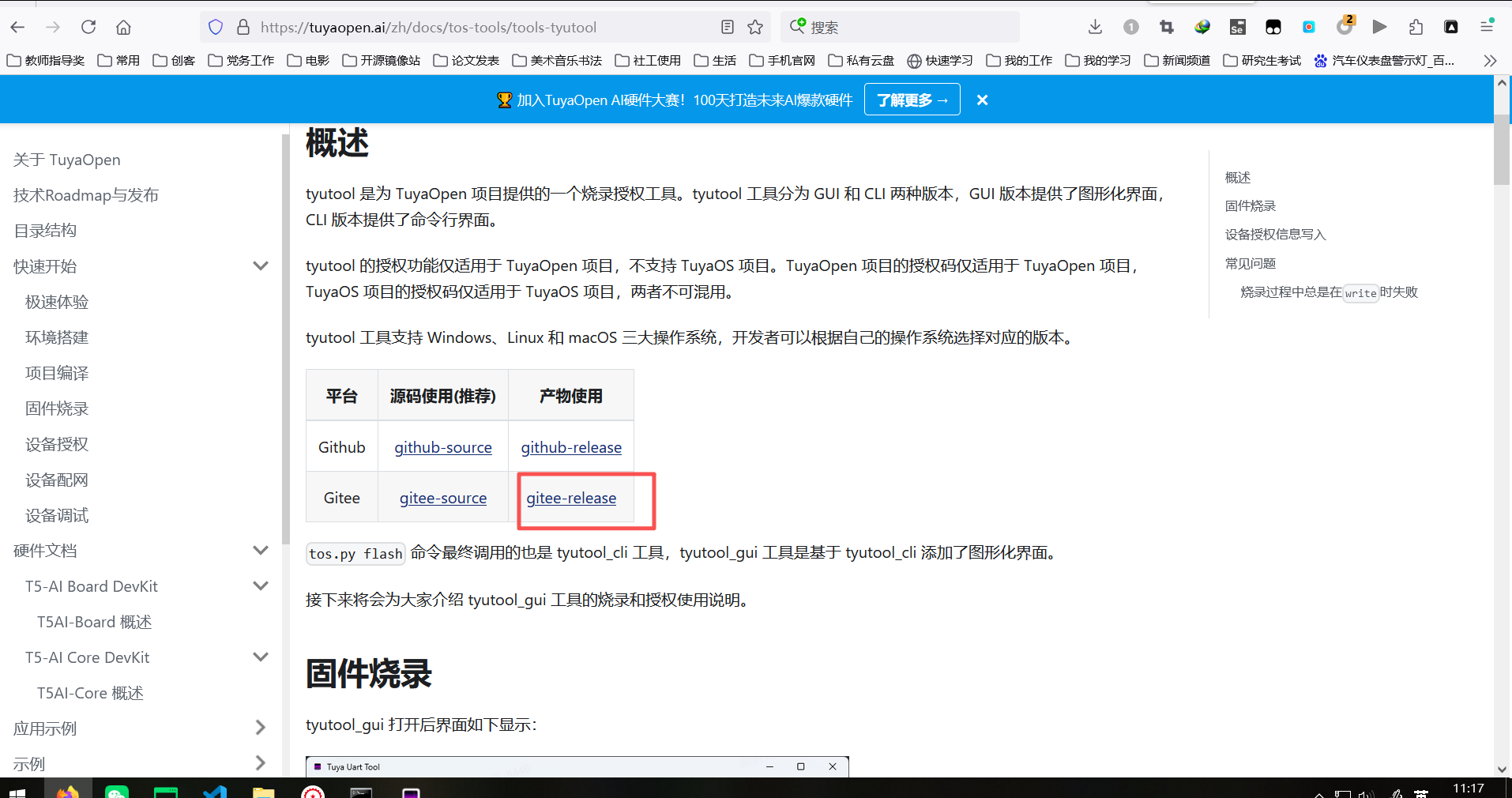Click the 搜索 search box
This screenshot has width=1512, height=798.
point(901,27)
